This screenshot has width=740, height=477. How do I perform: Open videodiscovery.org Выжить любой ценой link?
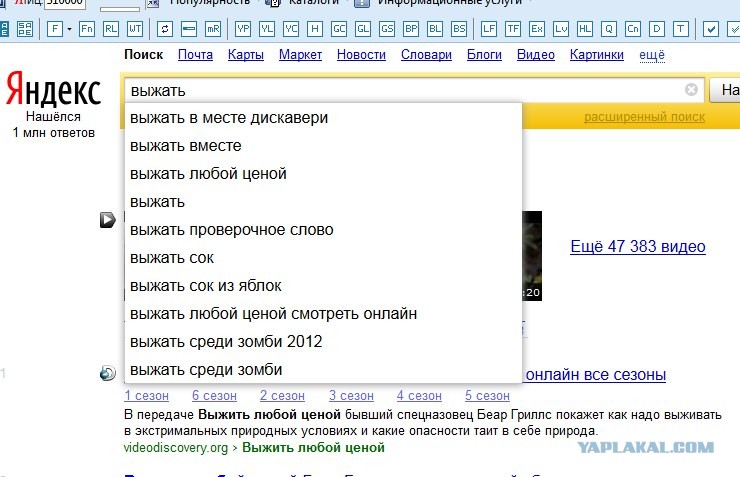254,447
